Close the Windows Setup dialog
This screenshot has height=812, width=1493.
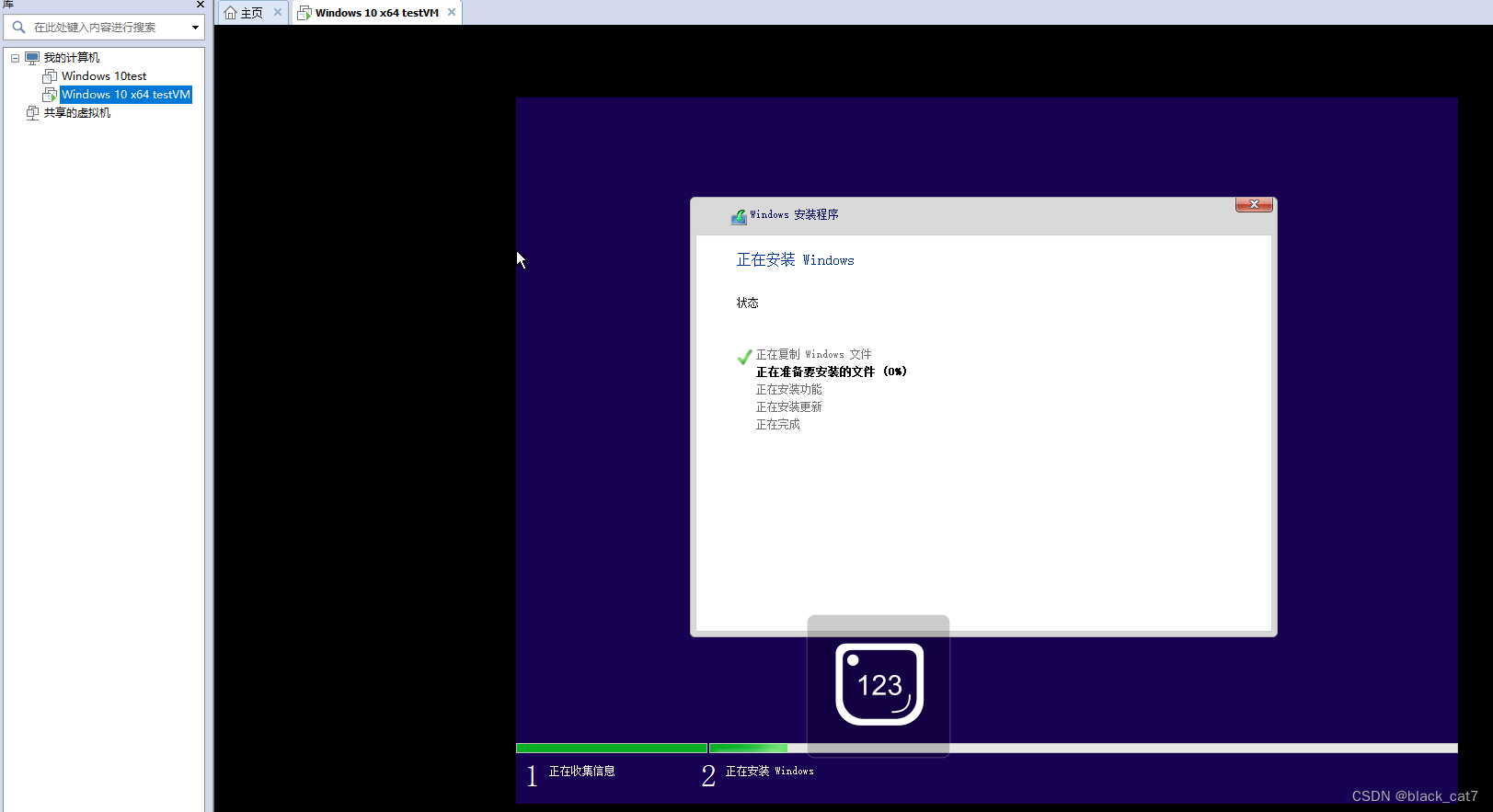point(1254,204)
